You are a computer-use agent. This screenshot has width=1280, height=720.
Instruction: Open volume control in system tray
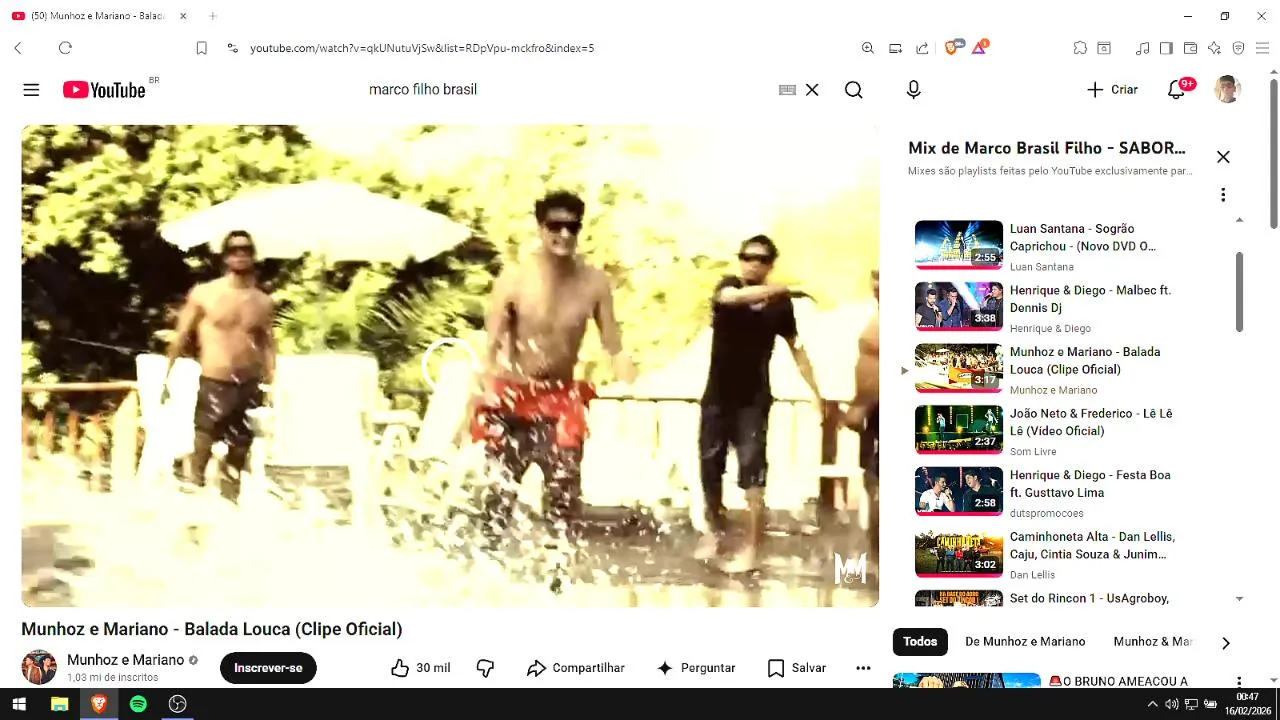click(x=1172, y=704)
